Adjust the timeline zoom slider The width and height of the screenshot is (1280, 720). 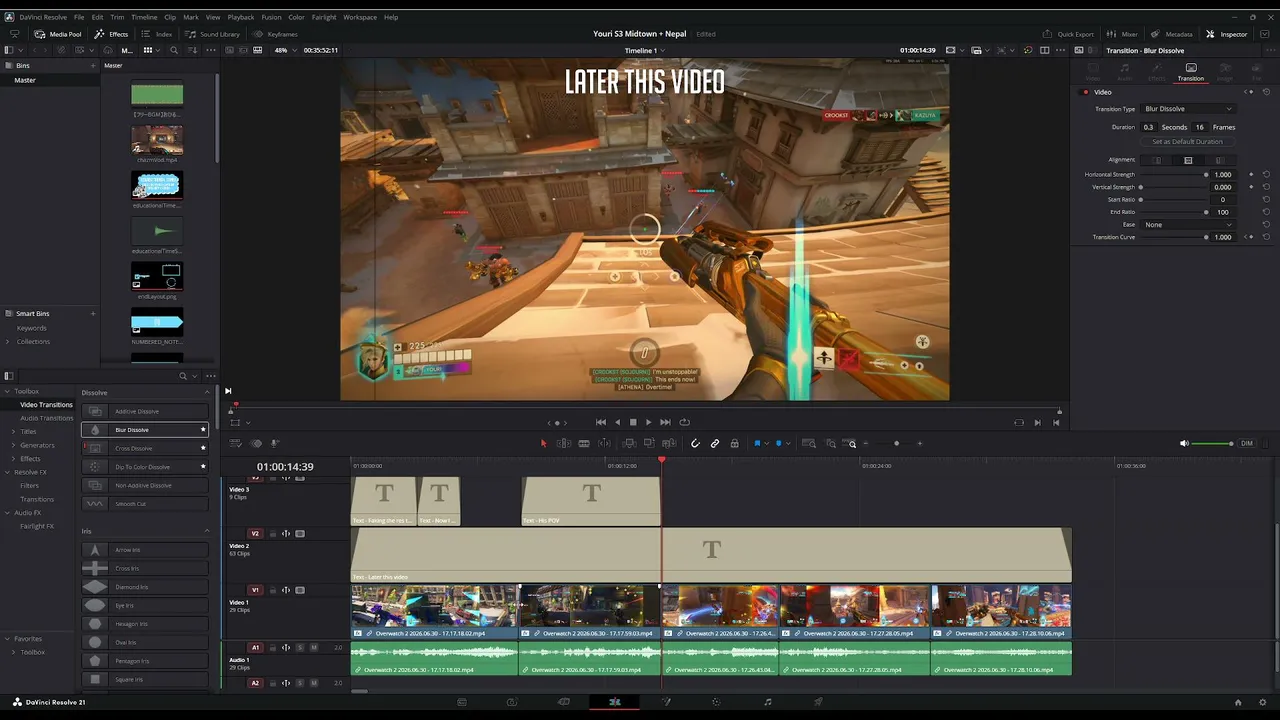(896, 443)
